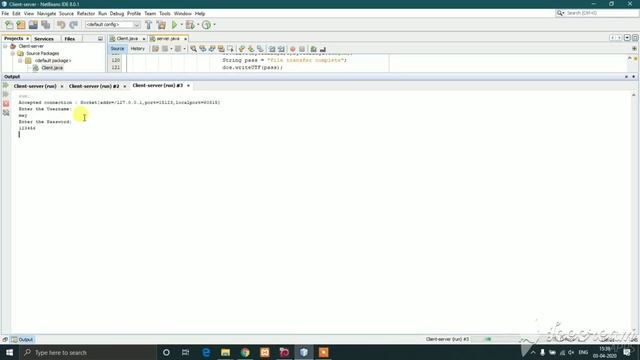Click the Profile Project clock icon

207,25
